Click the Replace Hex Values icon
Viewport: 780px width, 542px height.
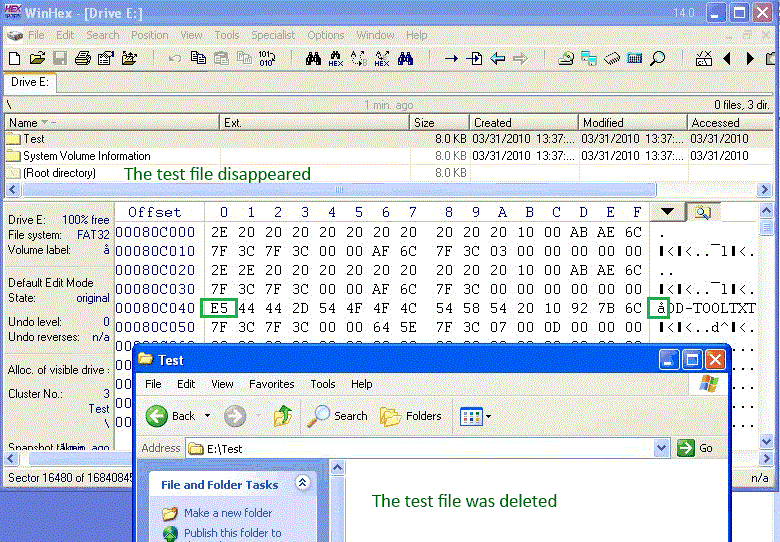[x=382, y=59]
